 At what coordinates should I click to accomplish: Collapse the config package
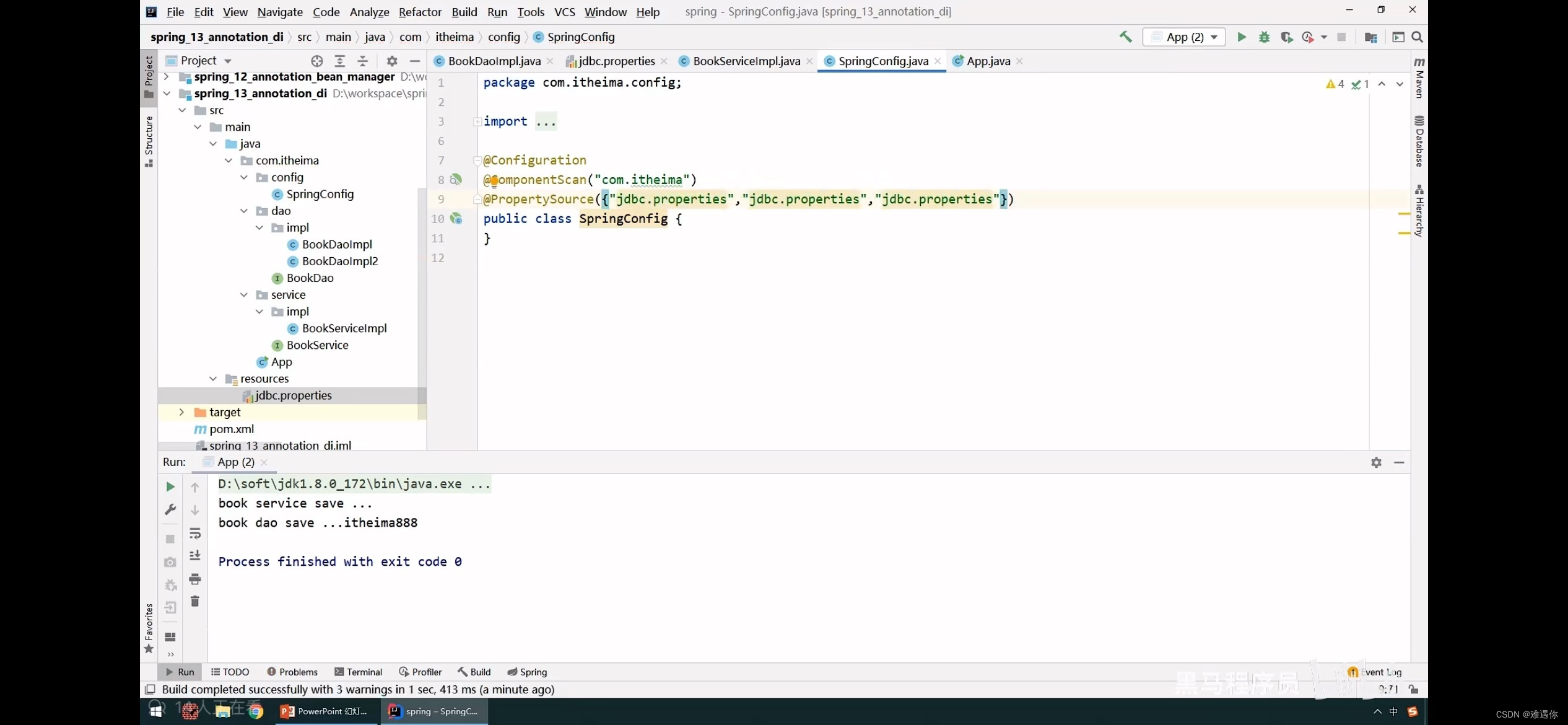244,177
